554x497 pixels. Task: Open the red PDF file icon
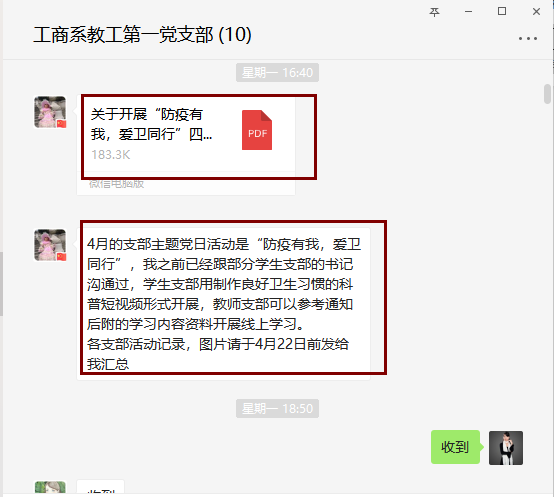(x=257, y=130)
